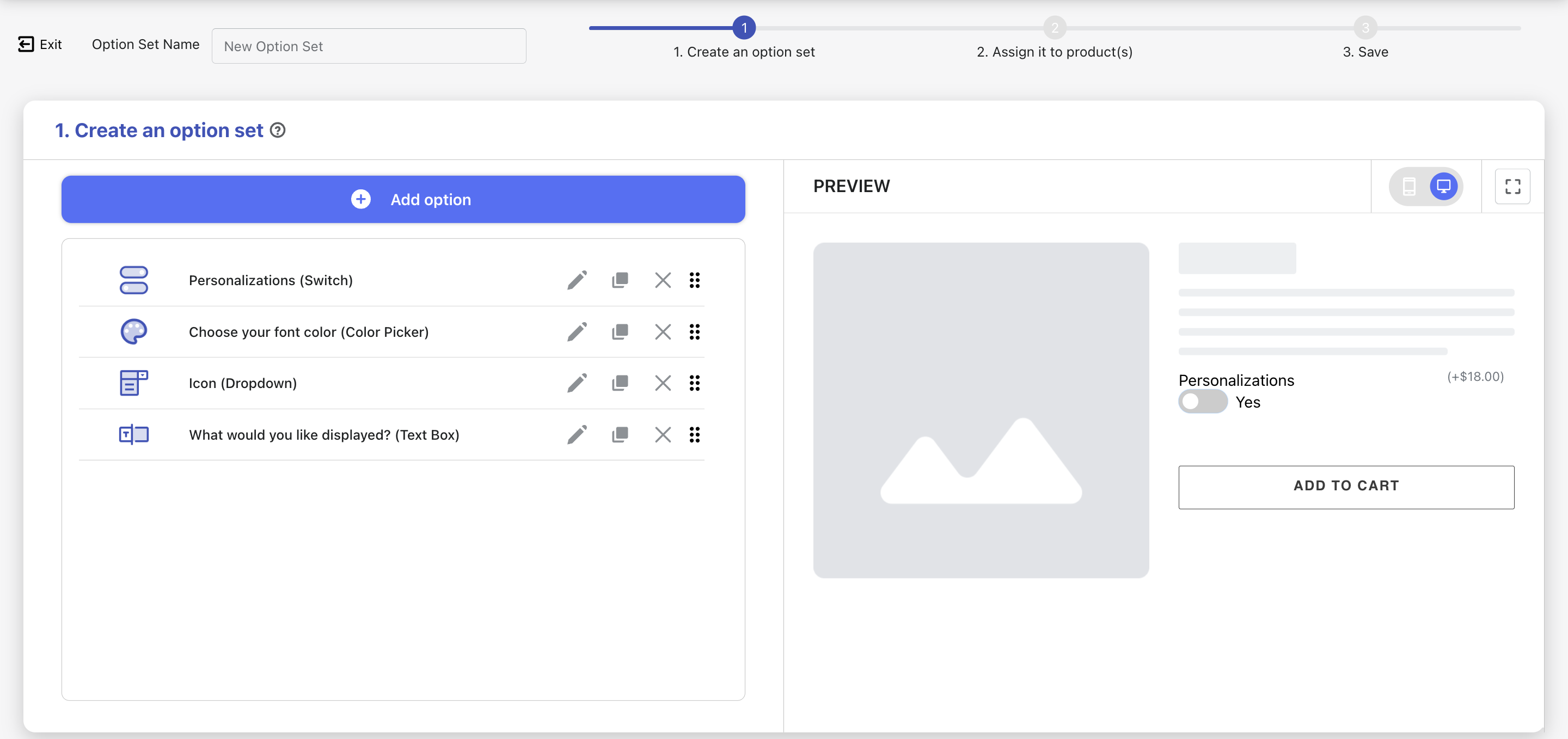Click drag handle of the Text Box option

pos(694,435)
